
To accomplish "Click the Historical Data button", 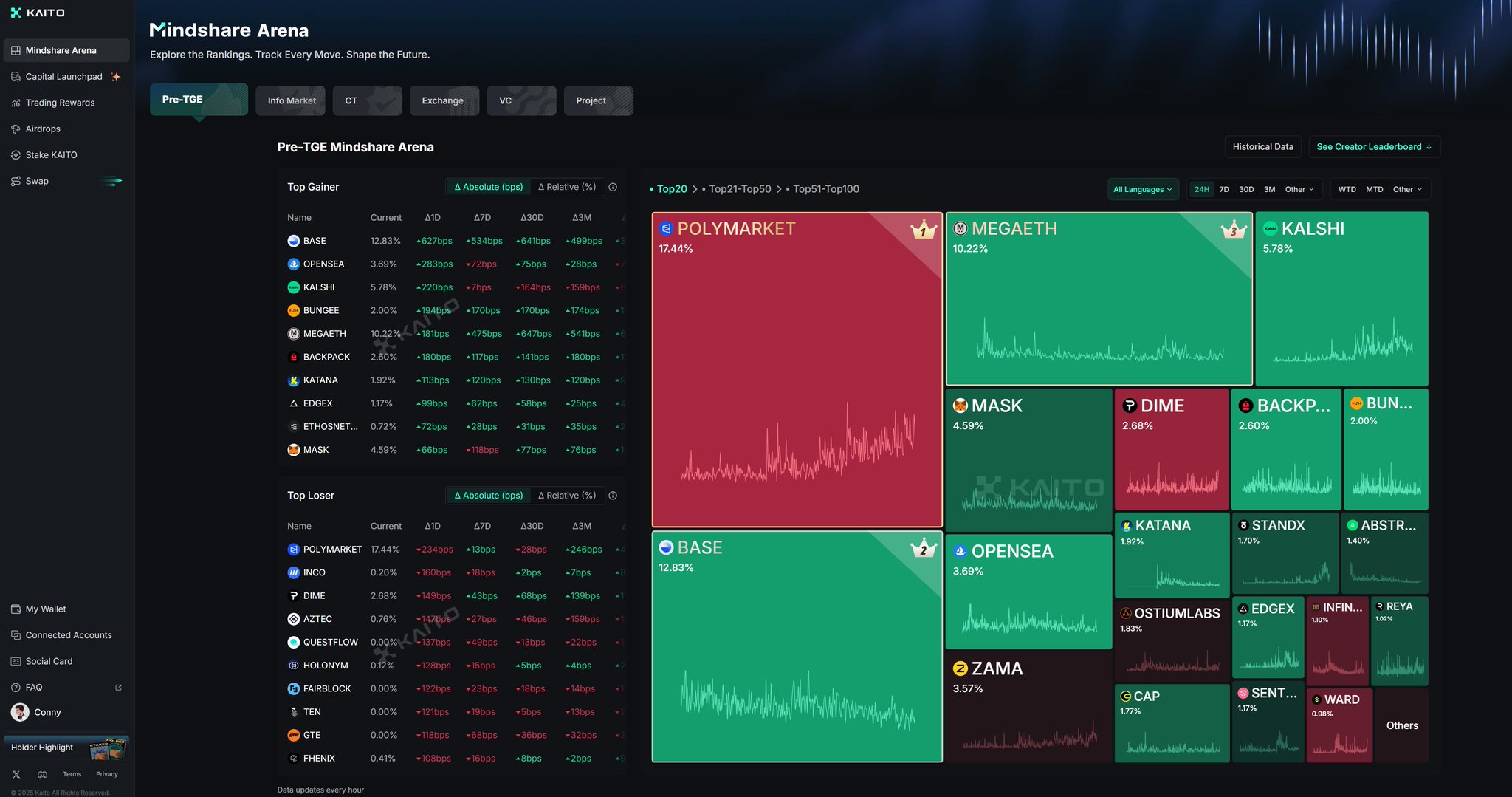I will click(1262, 147).
